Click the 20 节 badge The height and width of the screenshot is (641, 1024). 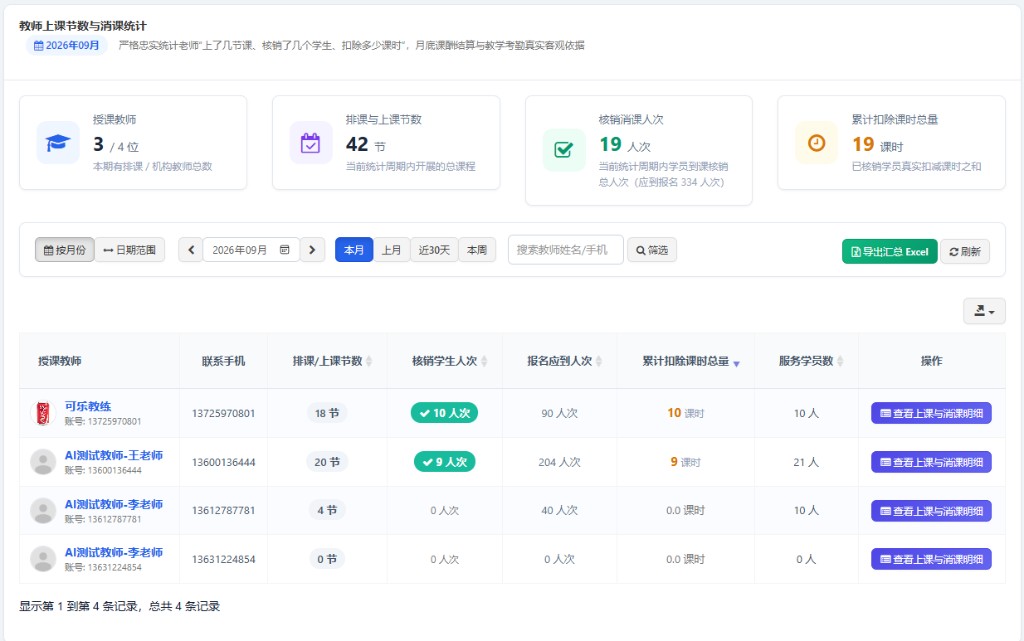(327, 462)
